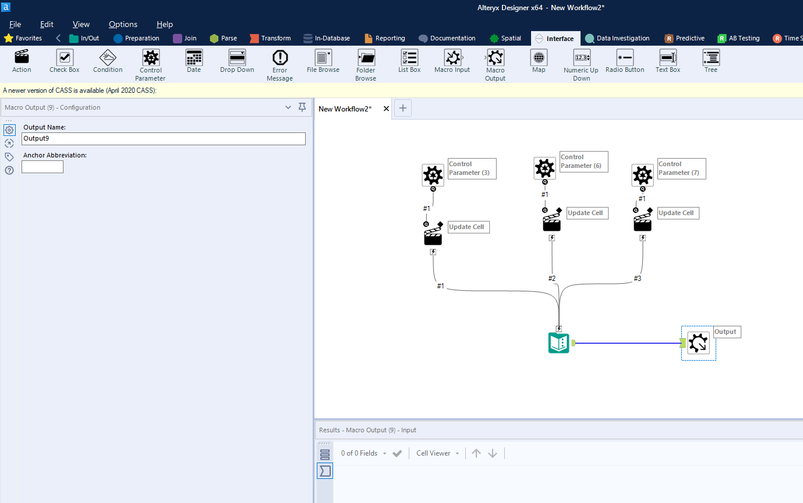
Task: Select the Map interface tool
Action: (x=539, y=61)
